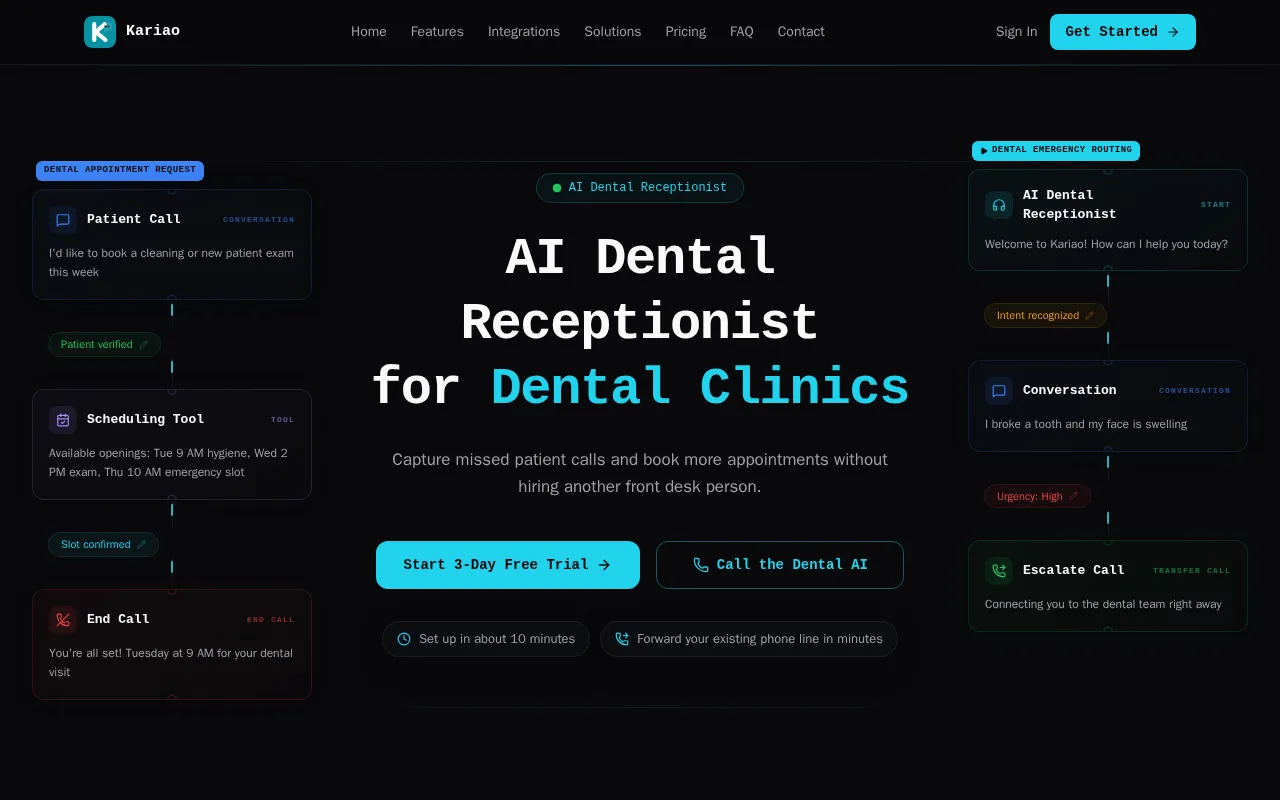Click "Forward your existing phone line in minutes"
The height and width of the screenshot is (800, 1280).
pos(760,639)
